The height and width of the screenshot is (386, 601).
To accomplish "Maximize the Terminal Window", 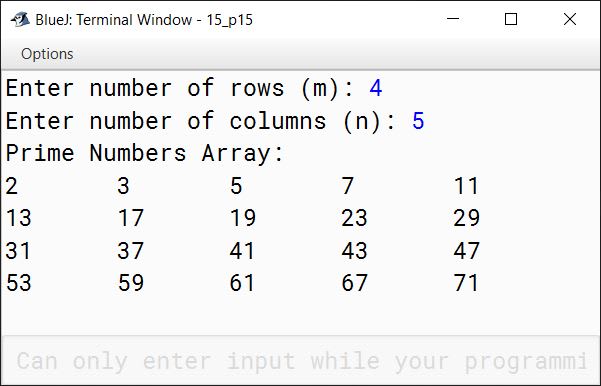I will [511, 19].
